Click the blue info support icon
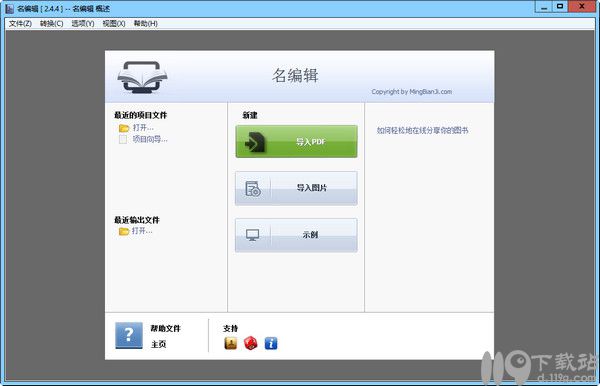This screenshot has width=600, height=386. (271, 343)
